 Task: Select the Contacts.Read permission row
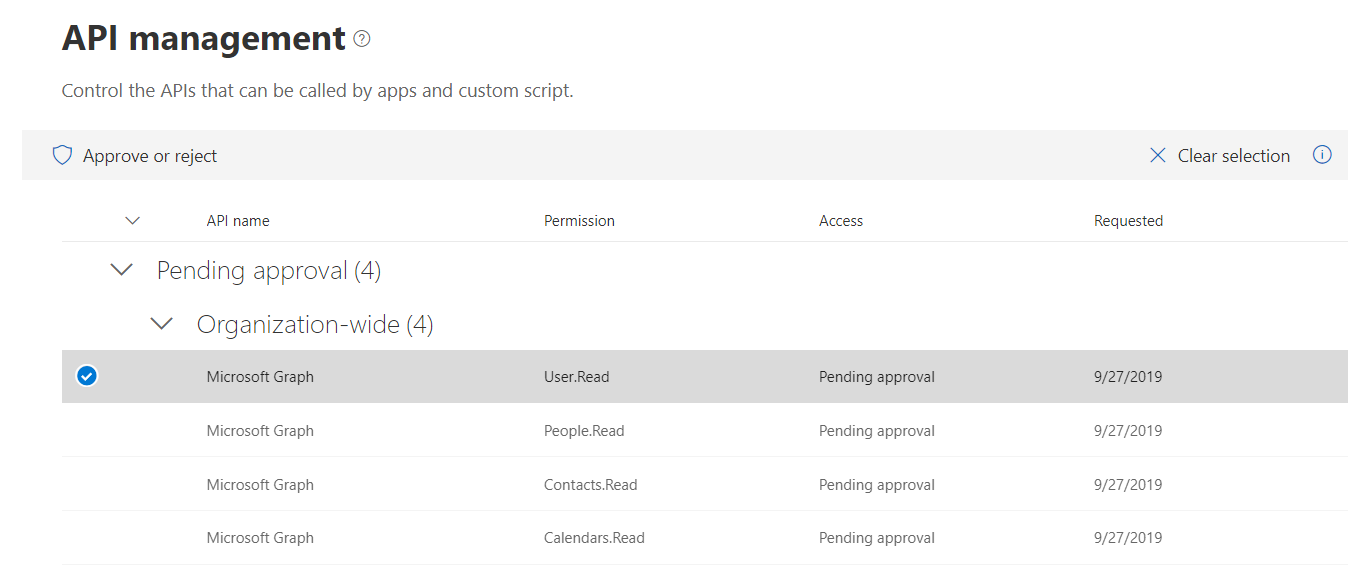[590, 485]
